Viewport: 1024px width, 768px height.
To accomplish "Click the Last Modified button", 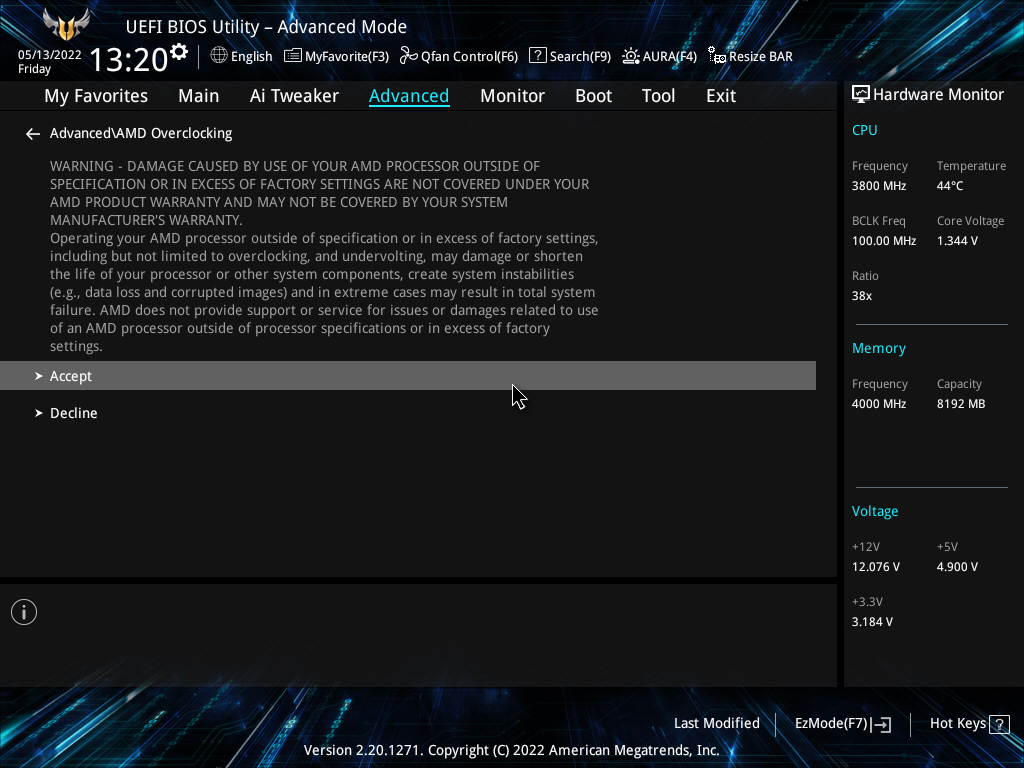I will 717,723.
